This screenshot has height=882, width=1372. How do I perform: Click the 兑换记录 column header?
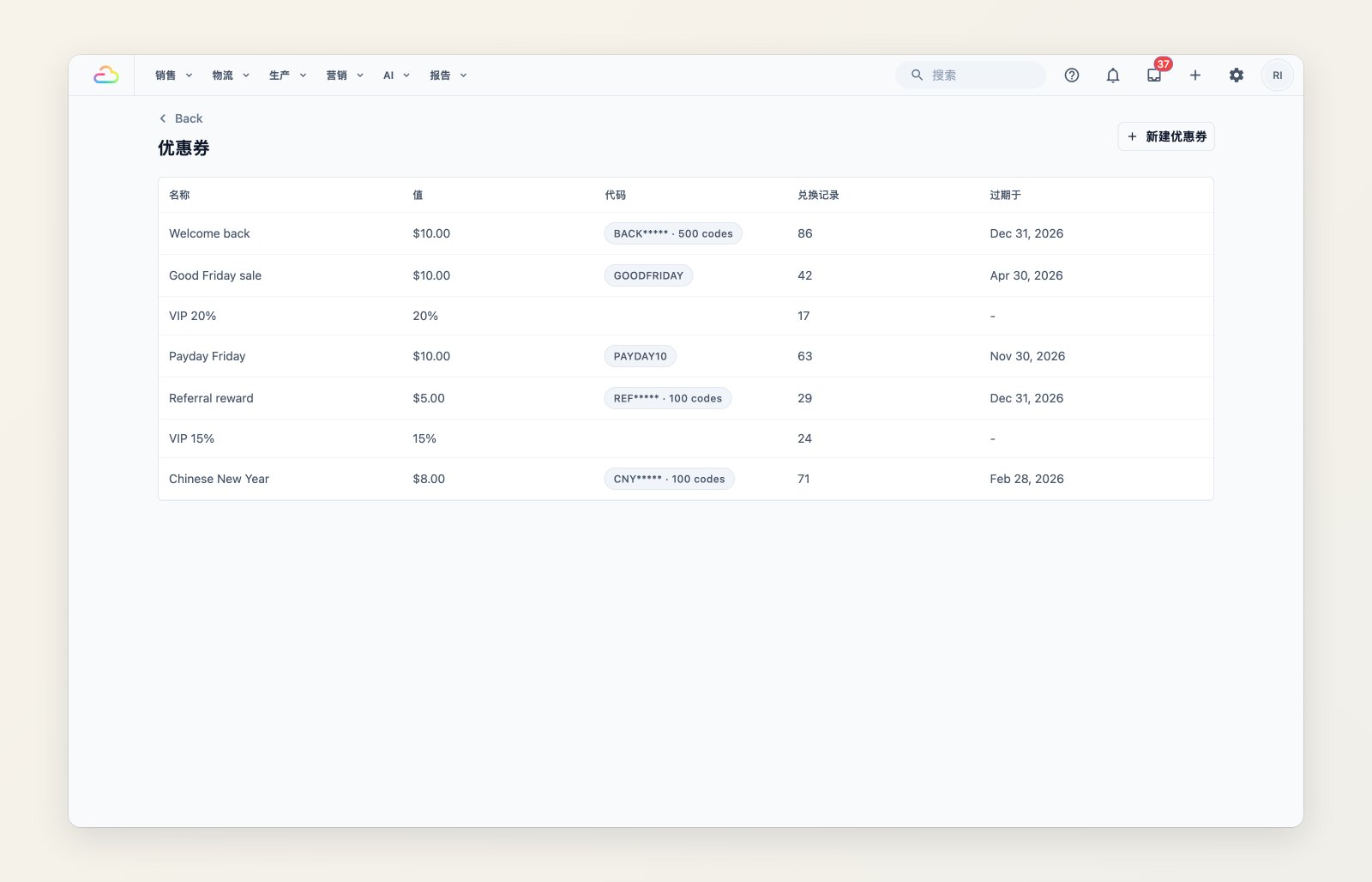(818, 195)
